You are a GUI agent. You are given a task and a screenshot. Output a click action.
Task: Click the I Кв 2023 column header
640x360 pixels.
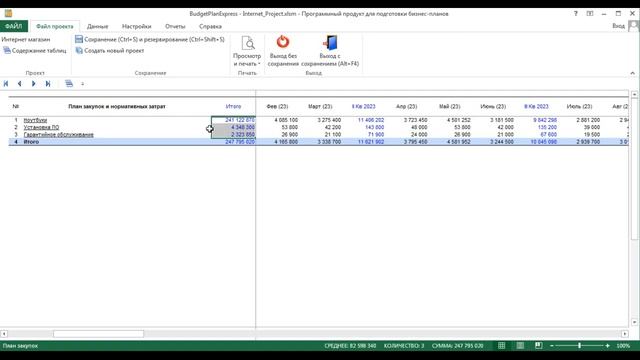point(363,107)
